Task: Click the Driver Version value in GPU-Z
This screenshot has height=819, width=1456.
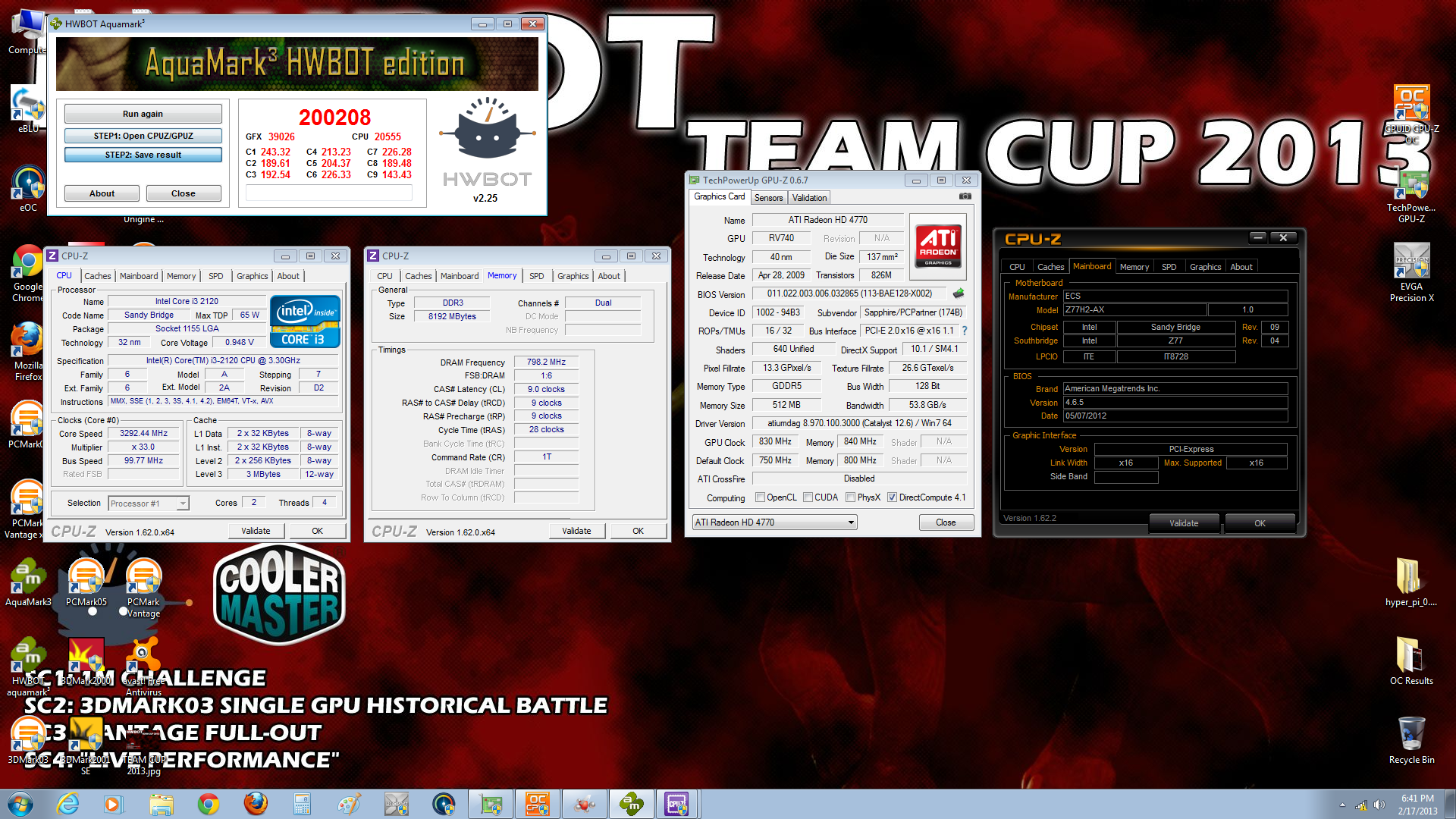Action: (859, 423)
